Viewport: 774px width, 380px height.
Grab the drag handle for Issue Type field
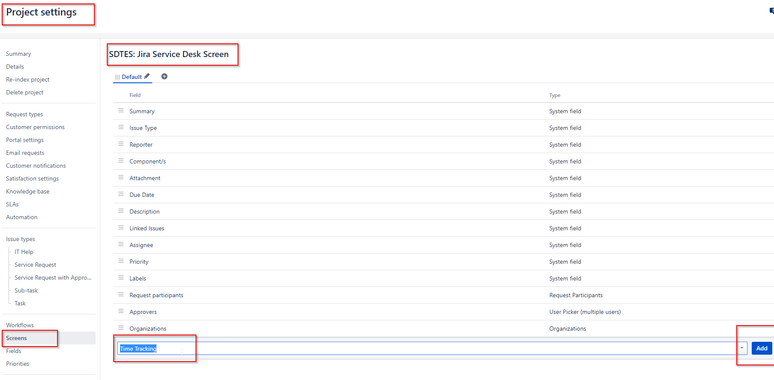pos(120,127)
